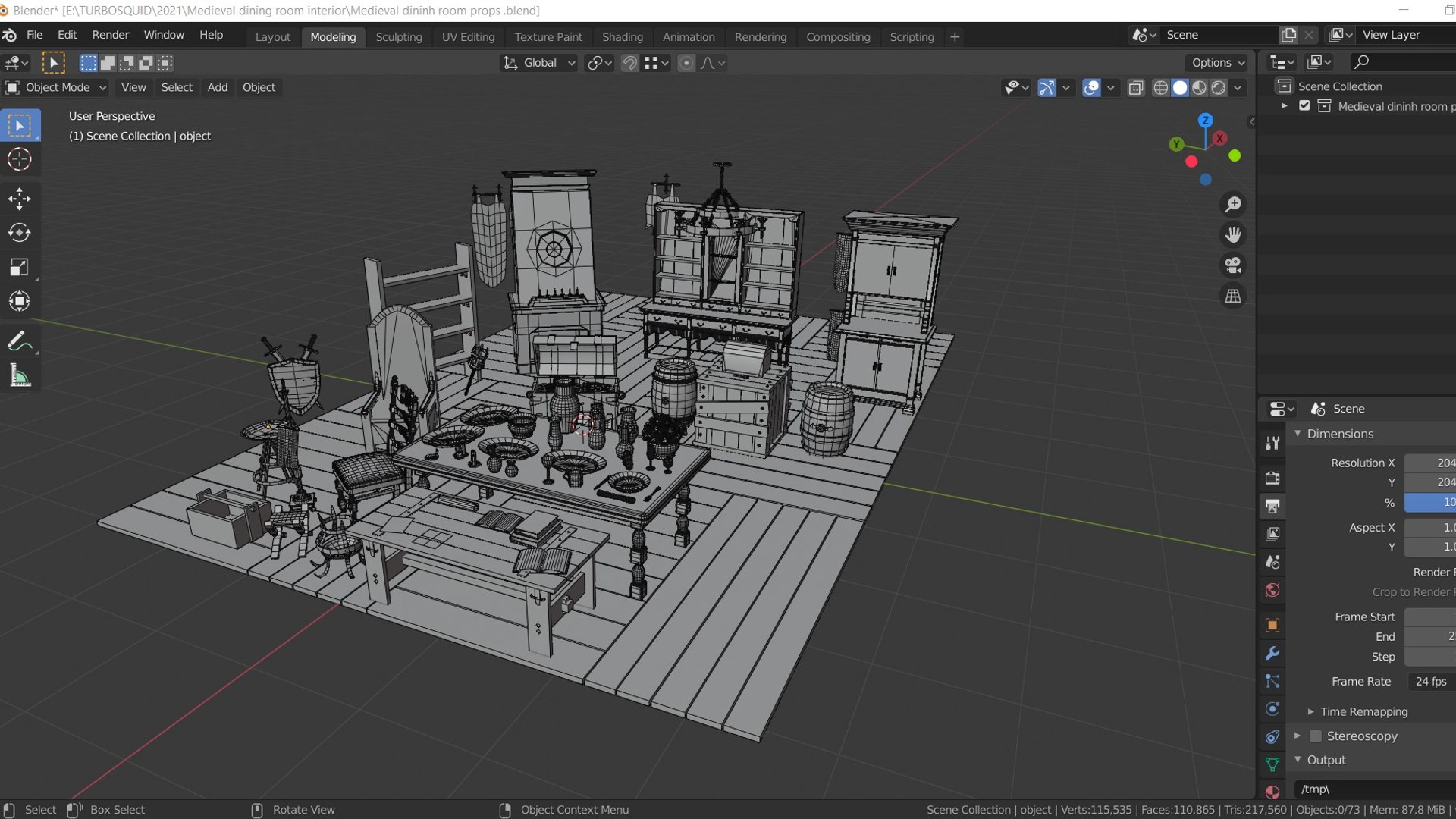
Task: Click the /tmp\ output path field
Action: [x=1376, y=789]
